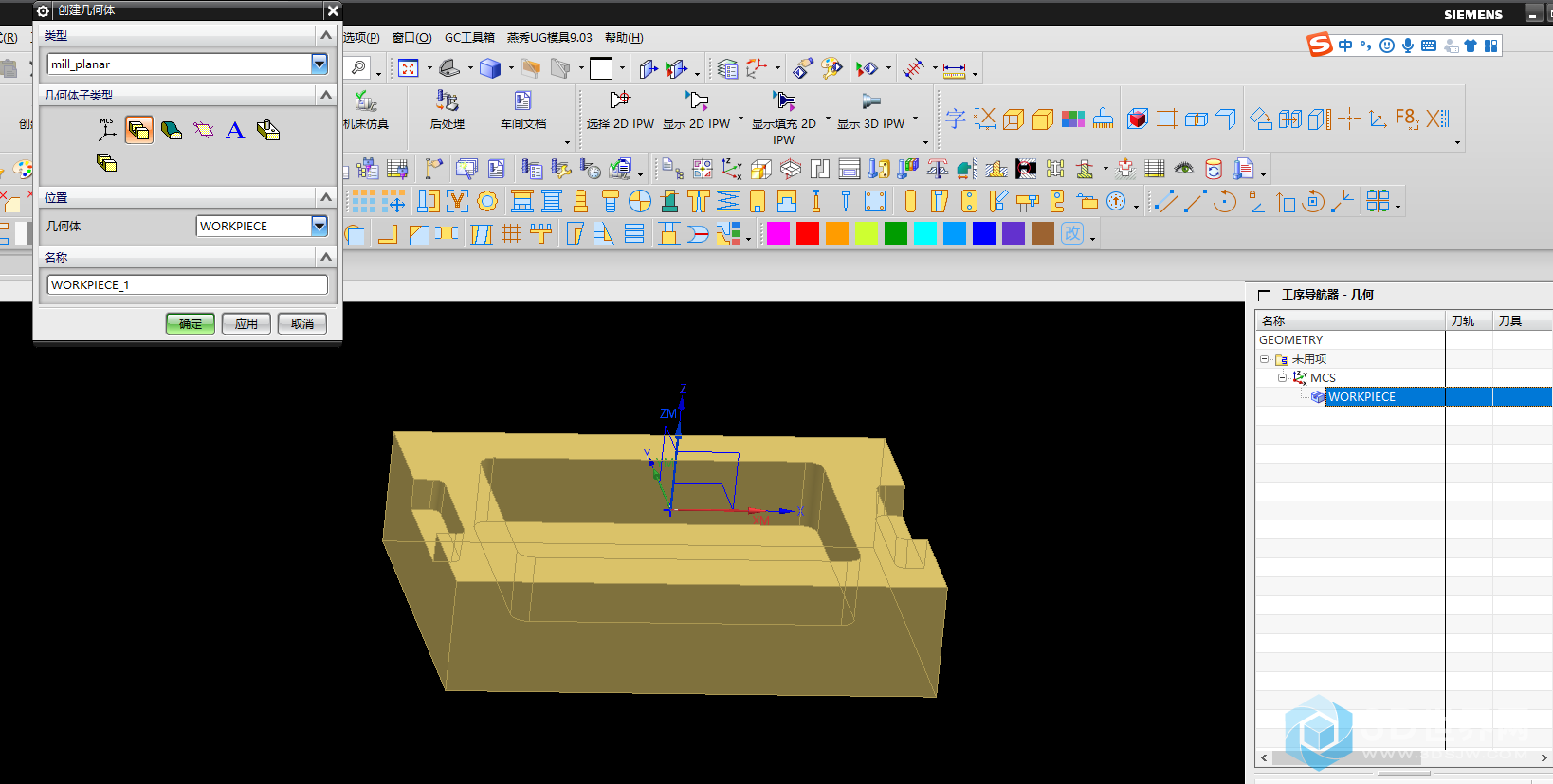Image resolution: width=1553 pixels, height=784 pixels.
Task: Collapse the 名称 section
Action: [x=326, y=257]
